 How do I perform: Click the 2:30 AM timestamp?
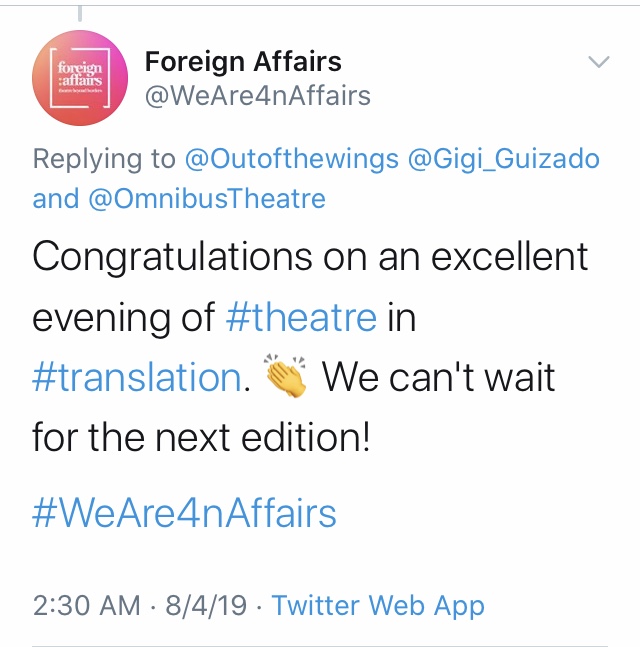87,605
